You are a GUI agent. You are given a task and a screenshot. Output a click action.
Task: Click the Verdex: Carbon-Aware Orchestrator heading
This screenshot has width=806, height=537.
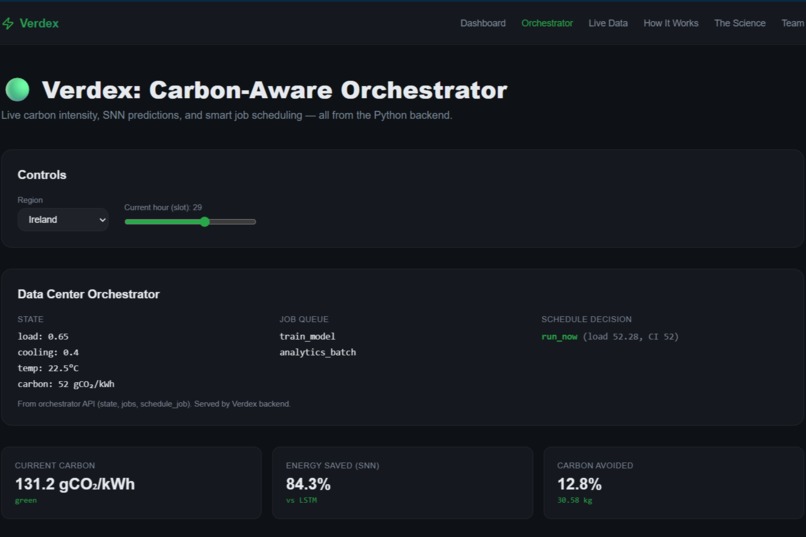pyautogui.click(x=274, y=90)
